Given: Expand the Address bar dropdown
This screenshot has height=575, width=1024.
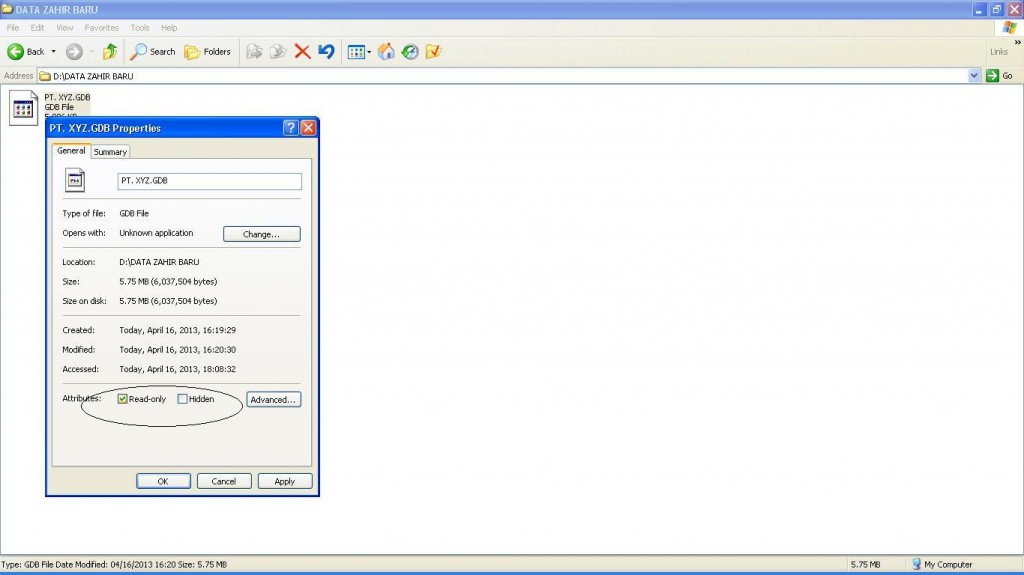Looking at the screenshot, I should 975,76.
